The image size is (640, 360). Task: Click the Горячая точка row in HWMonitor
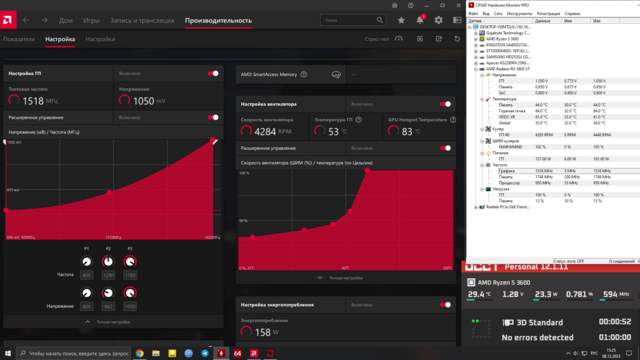[553, 111]
